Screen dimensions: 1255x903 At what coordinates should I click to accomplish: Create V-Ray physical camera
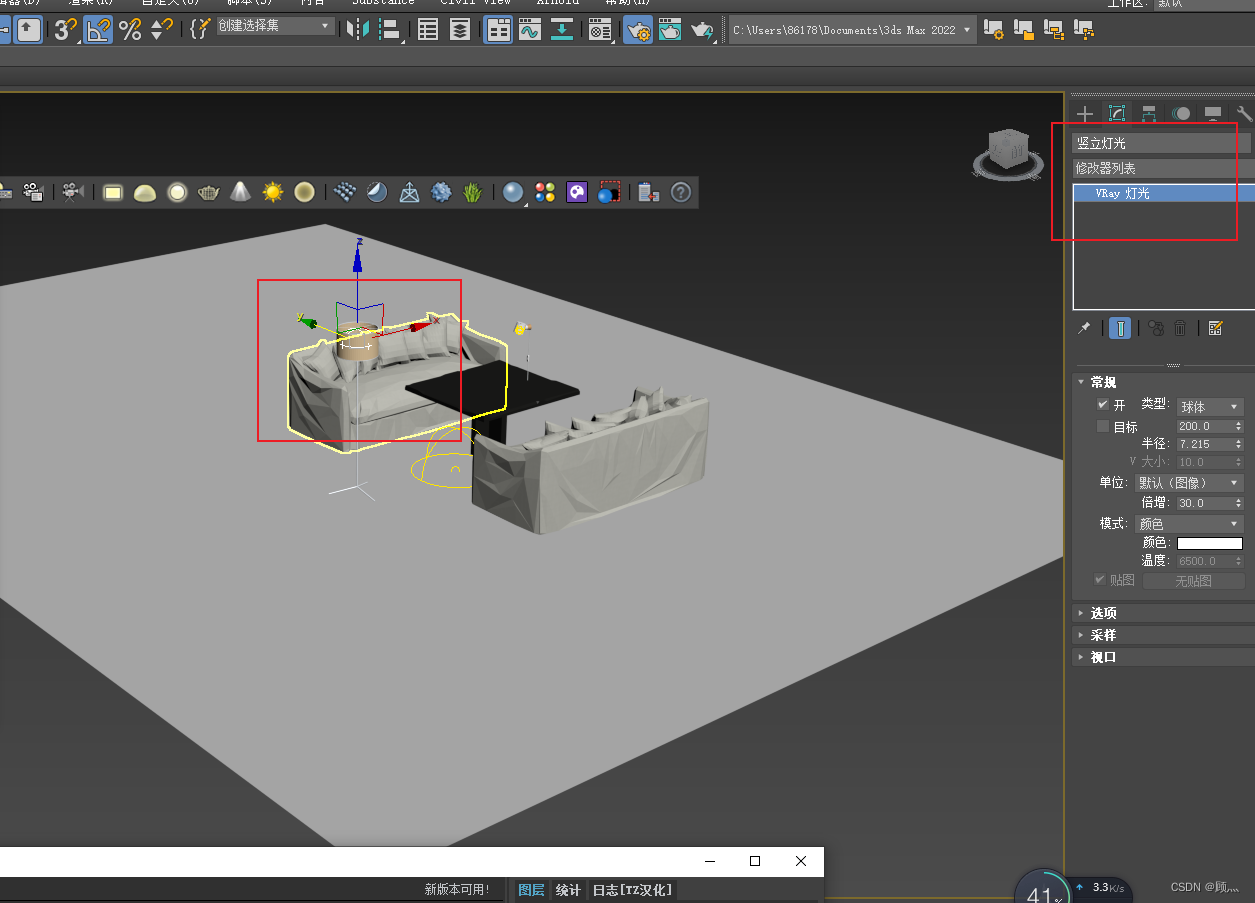72,192
